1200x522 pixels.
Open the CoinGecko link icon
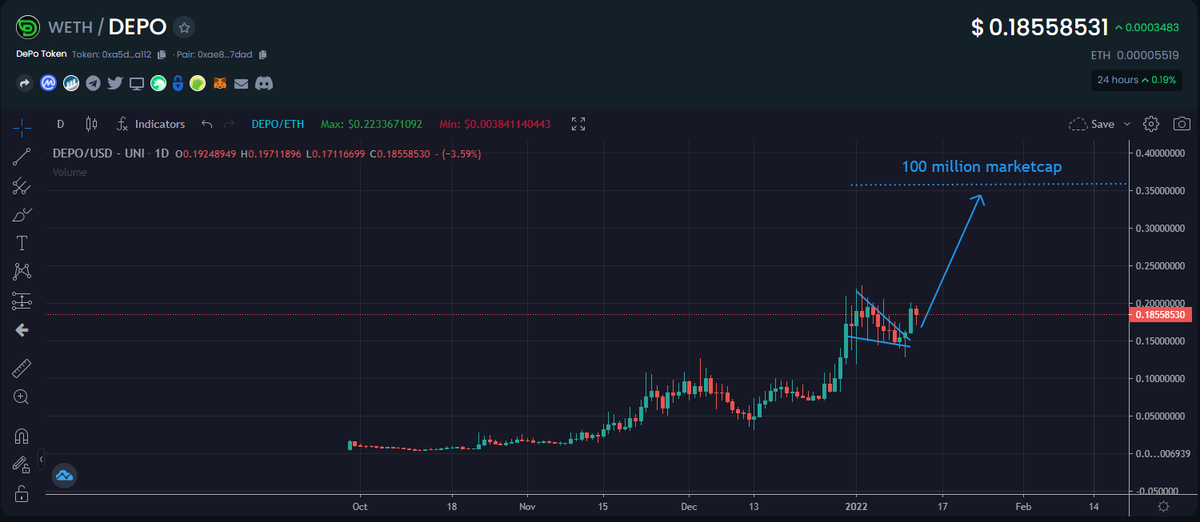pos(158,84)
